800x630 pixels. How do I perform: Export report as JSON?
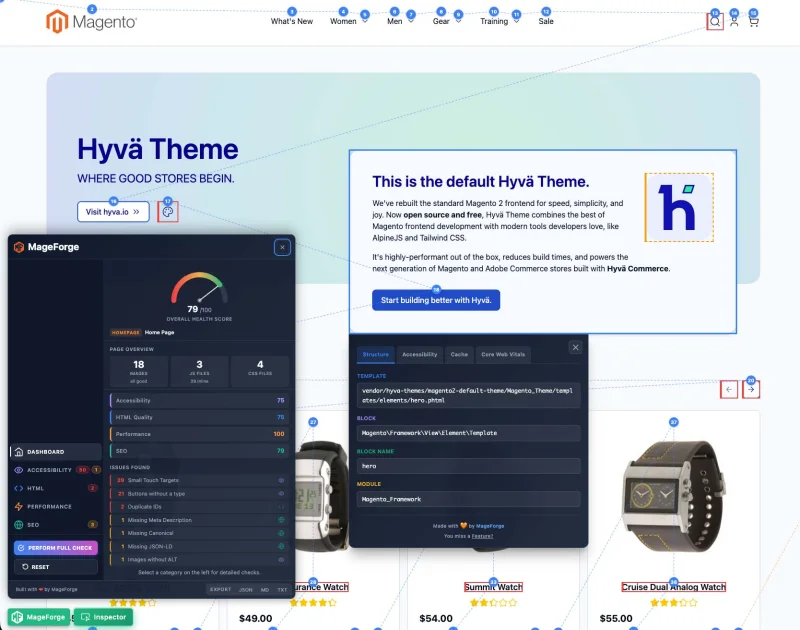[x=246, y=589]
